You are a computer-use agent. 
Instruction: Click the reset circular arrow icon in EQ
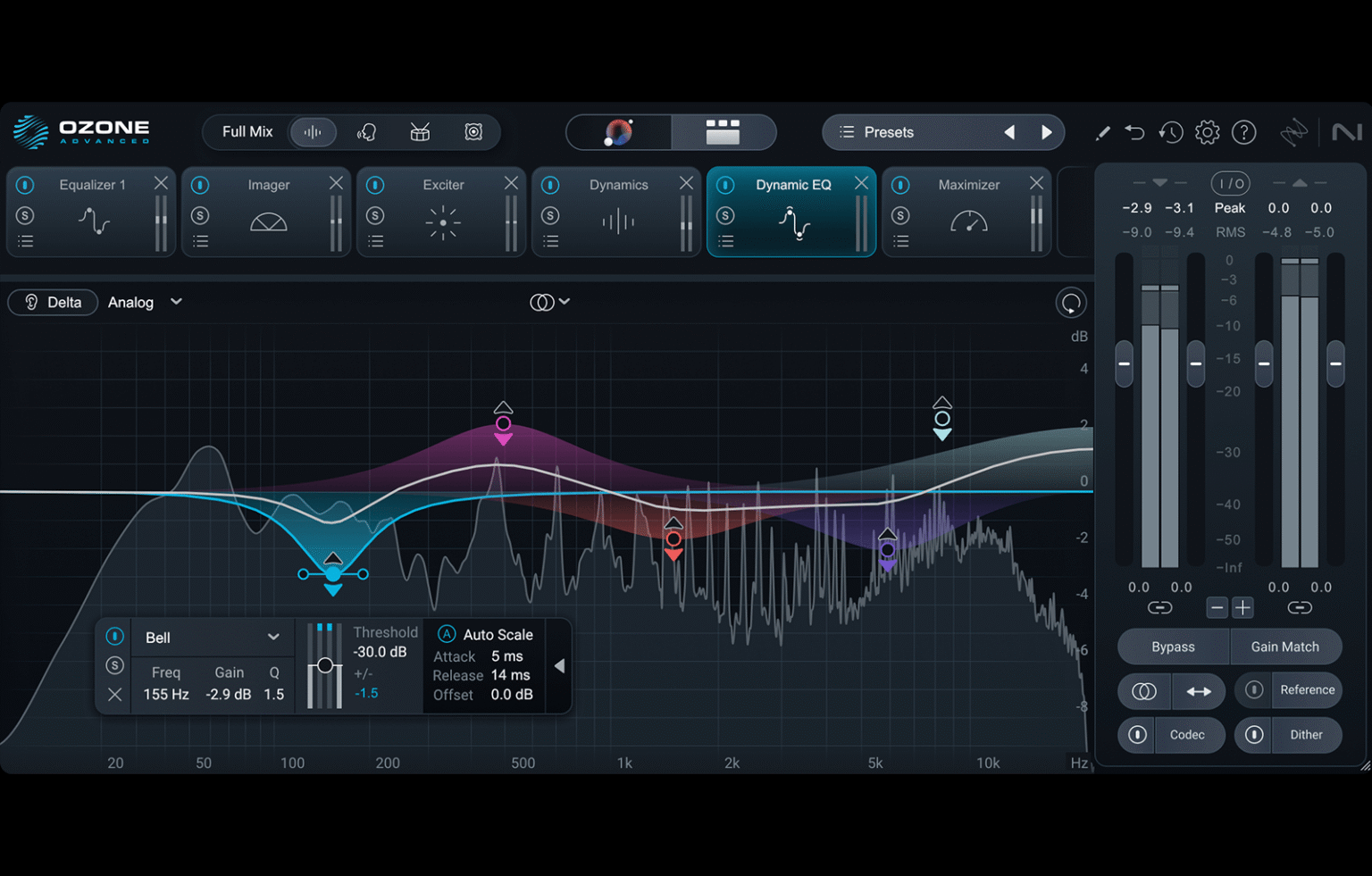tap(1070, 304)
